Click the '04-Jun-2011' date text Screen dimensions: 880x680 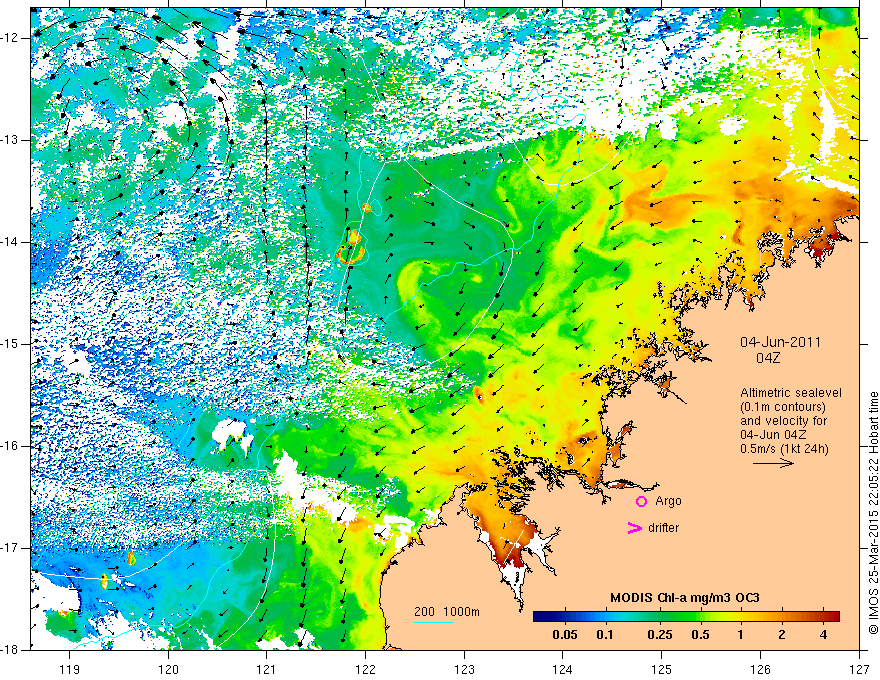pos(780,342)
